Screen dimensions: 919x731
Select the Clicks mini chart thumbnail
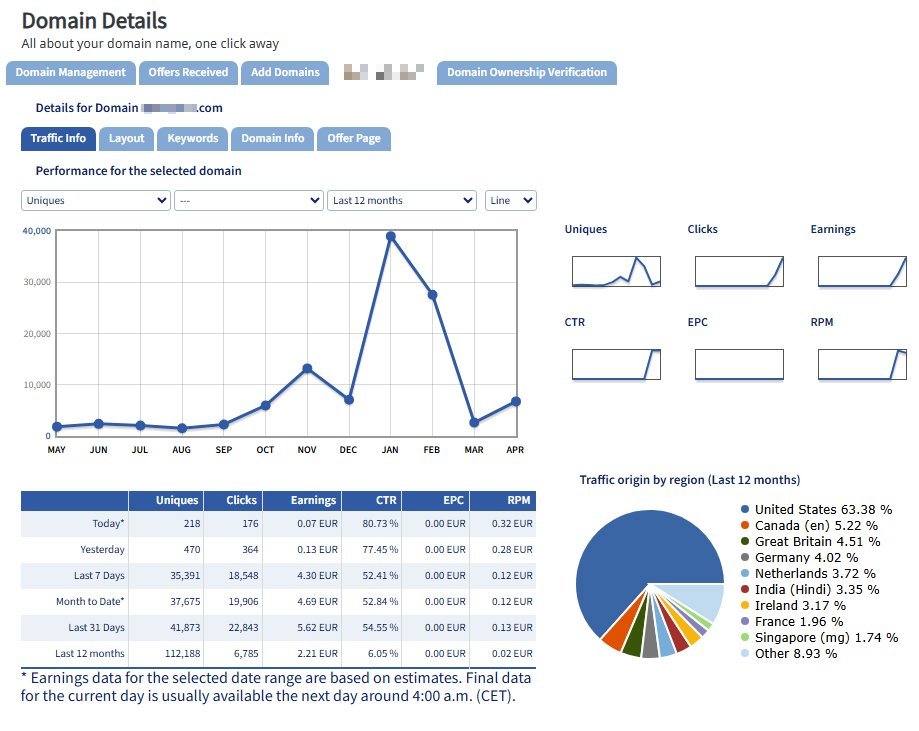[x=740, y=271]
